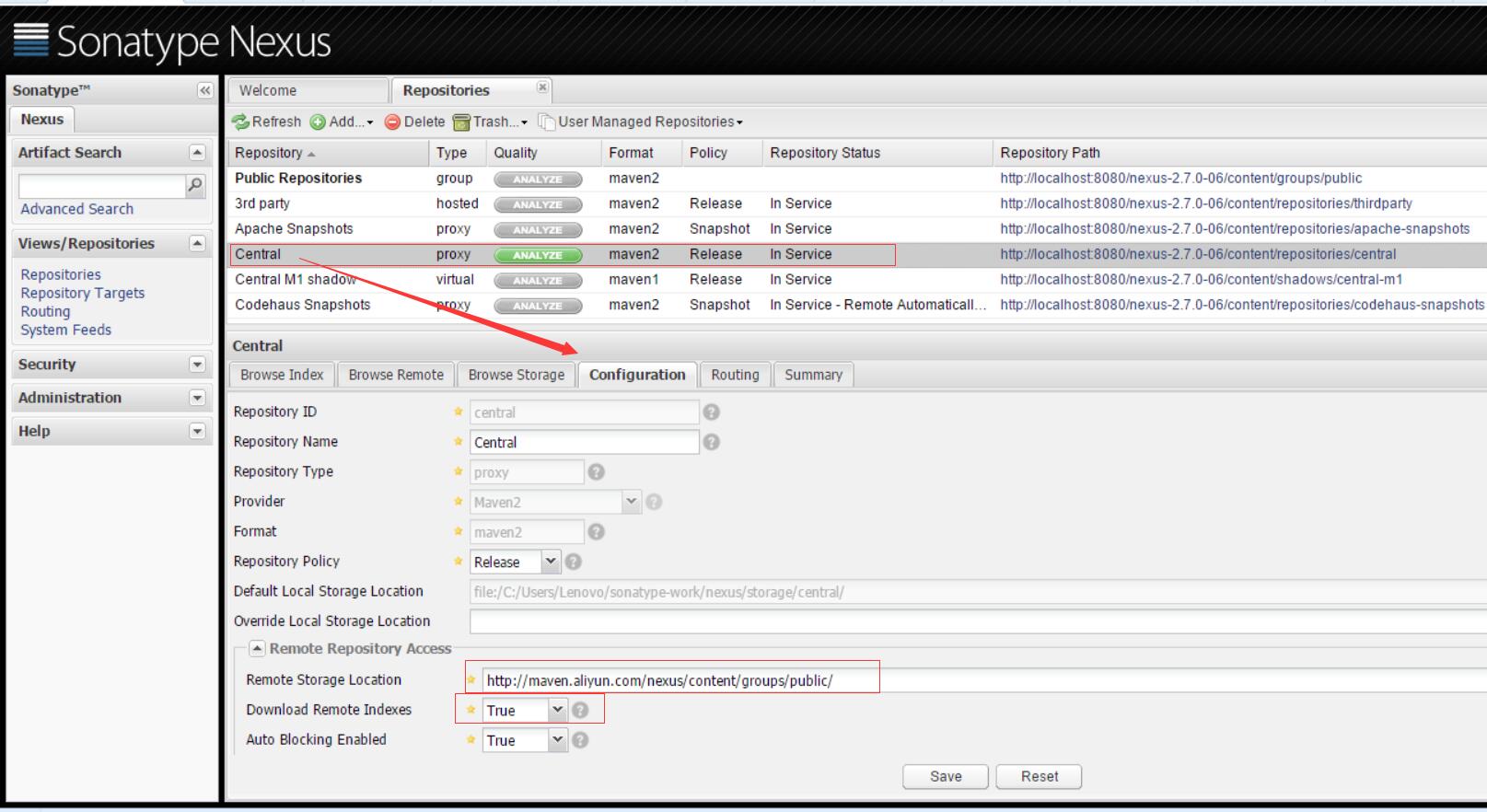Click help icon beside Repository ID field
Image resolution: width=1487 pixels, height=812 pixels.
711,412
